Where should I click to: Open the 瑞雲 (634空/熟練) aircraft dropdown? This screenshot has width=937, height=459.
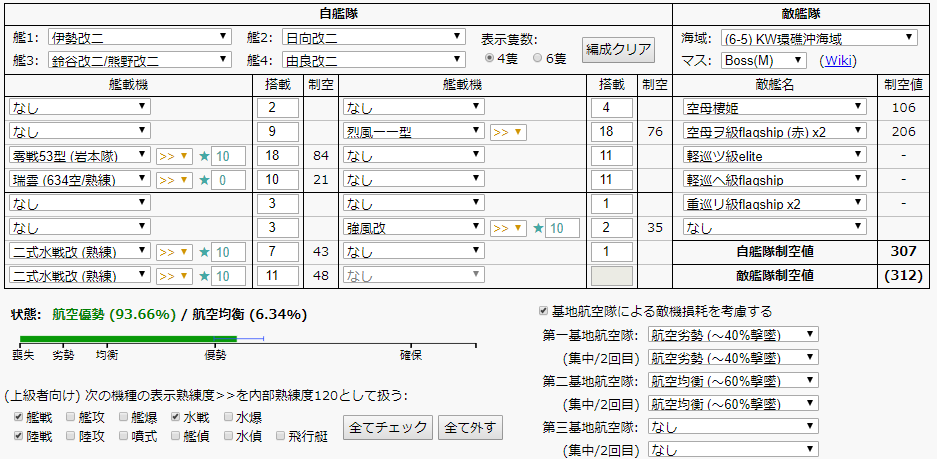[x=80, y=180]
